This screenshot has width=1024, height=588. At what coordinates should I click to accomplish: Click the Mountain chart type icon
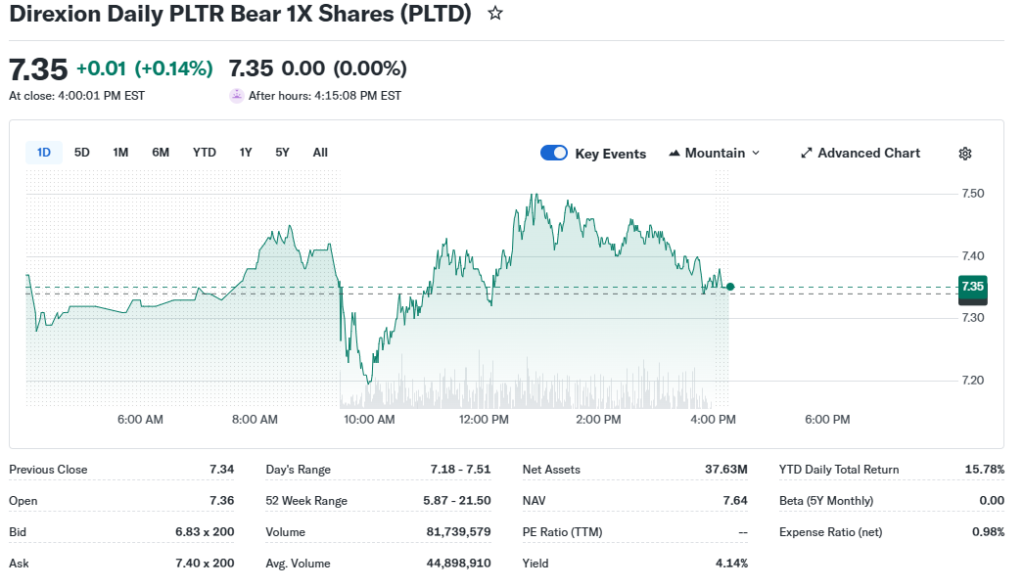pyautogui.click(x=675, y=153)
